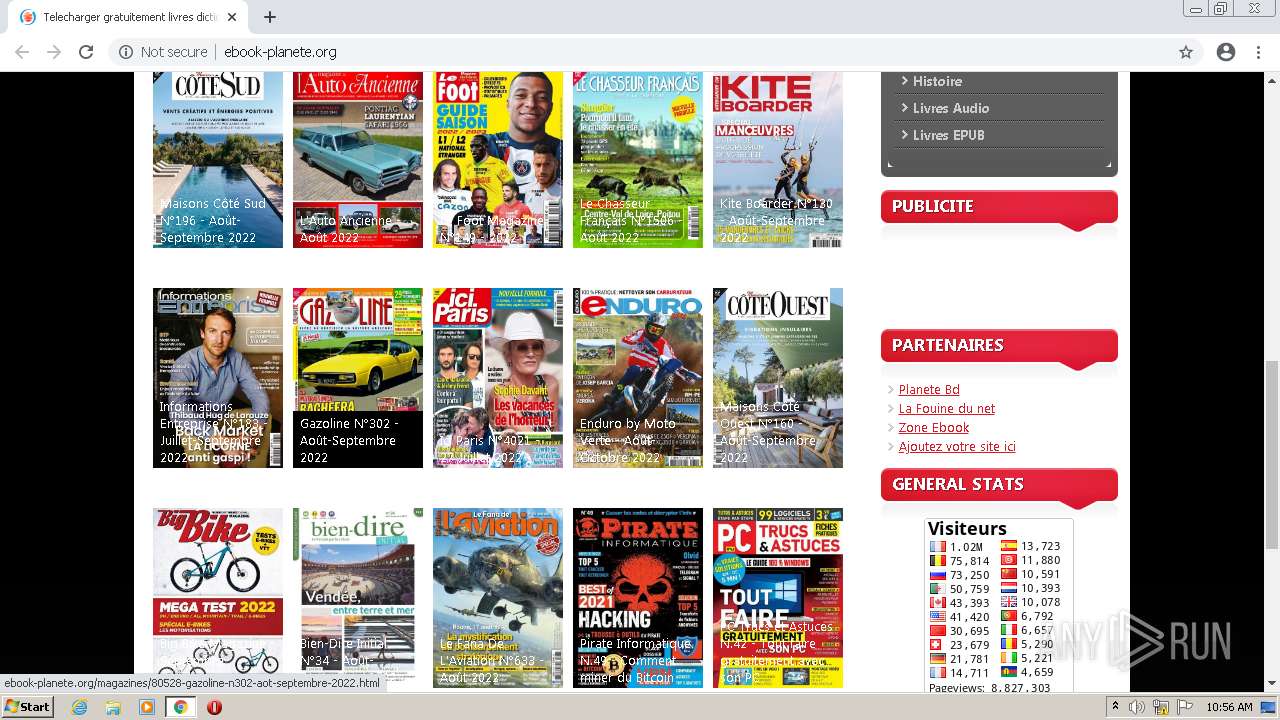Viewport: 1280px width, 720px height.
Task: Click the page vertical scrollbar thumb
Action: coord(1272,455)
